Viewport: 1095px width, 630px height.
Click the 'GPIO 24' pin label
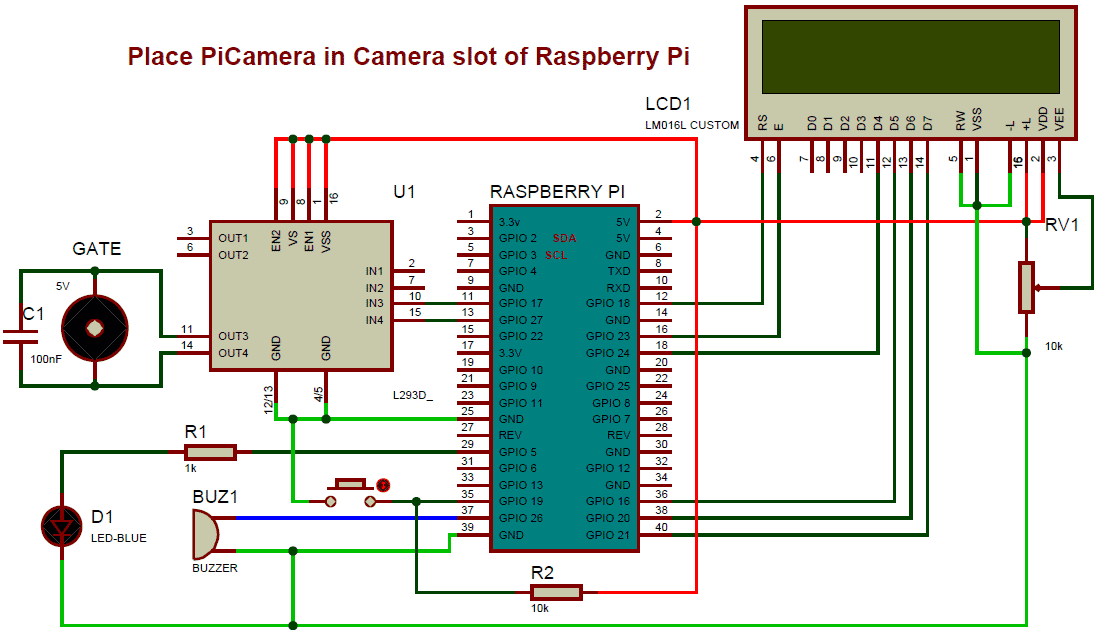click(608, 353)
